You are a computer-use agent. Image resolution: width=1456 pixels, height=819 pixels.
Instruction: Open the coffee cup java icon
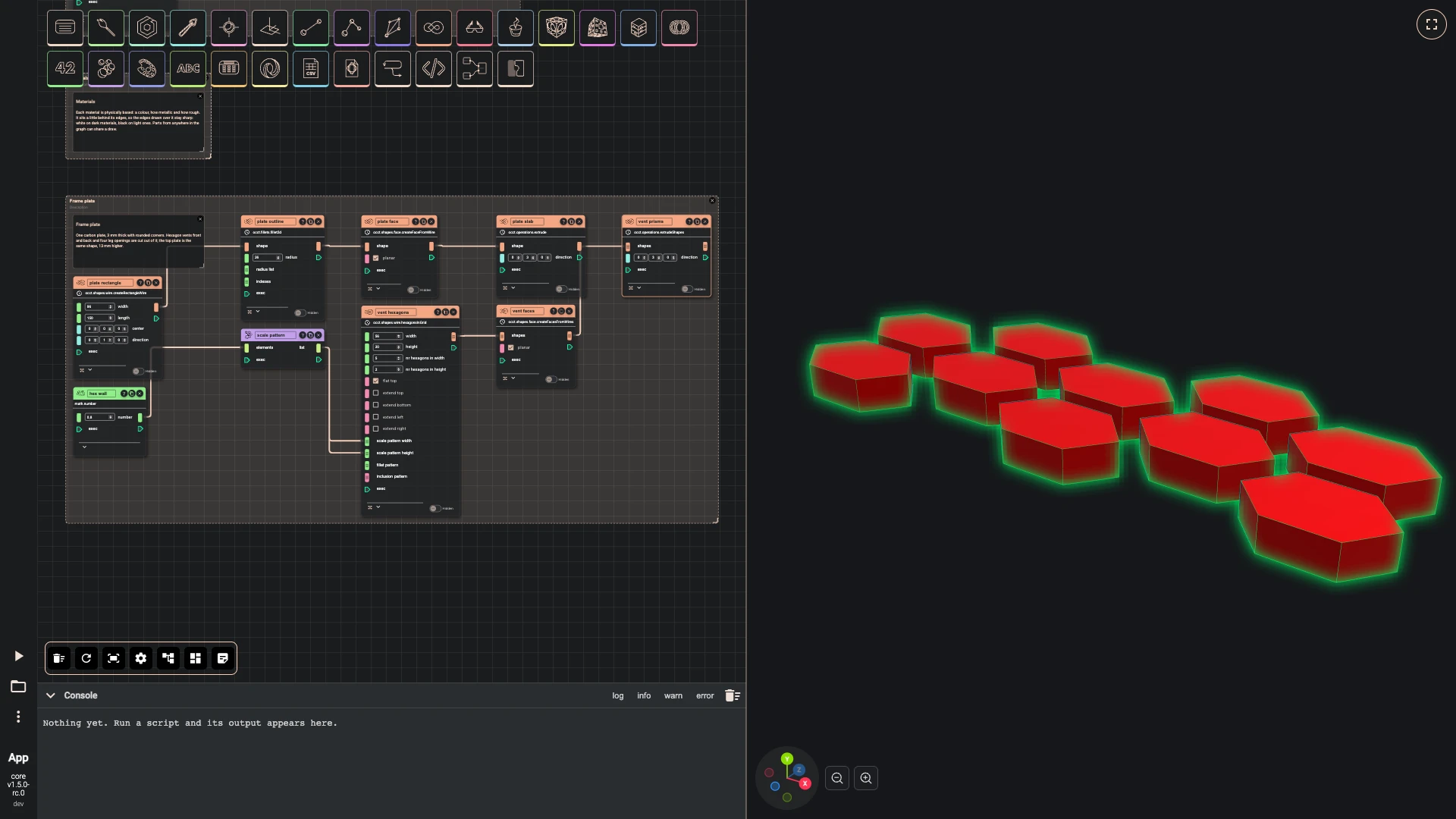pyautogui.click(x=516, y=28)
